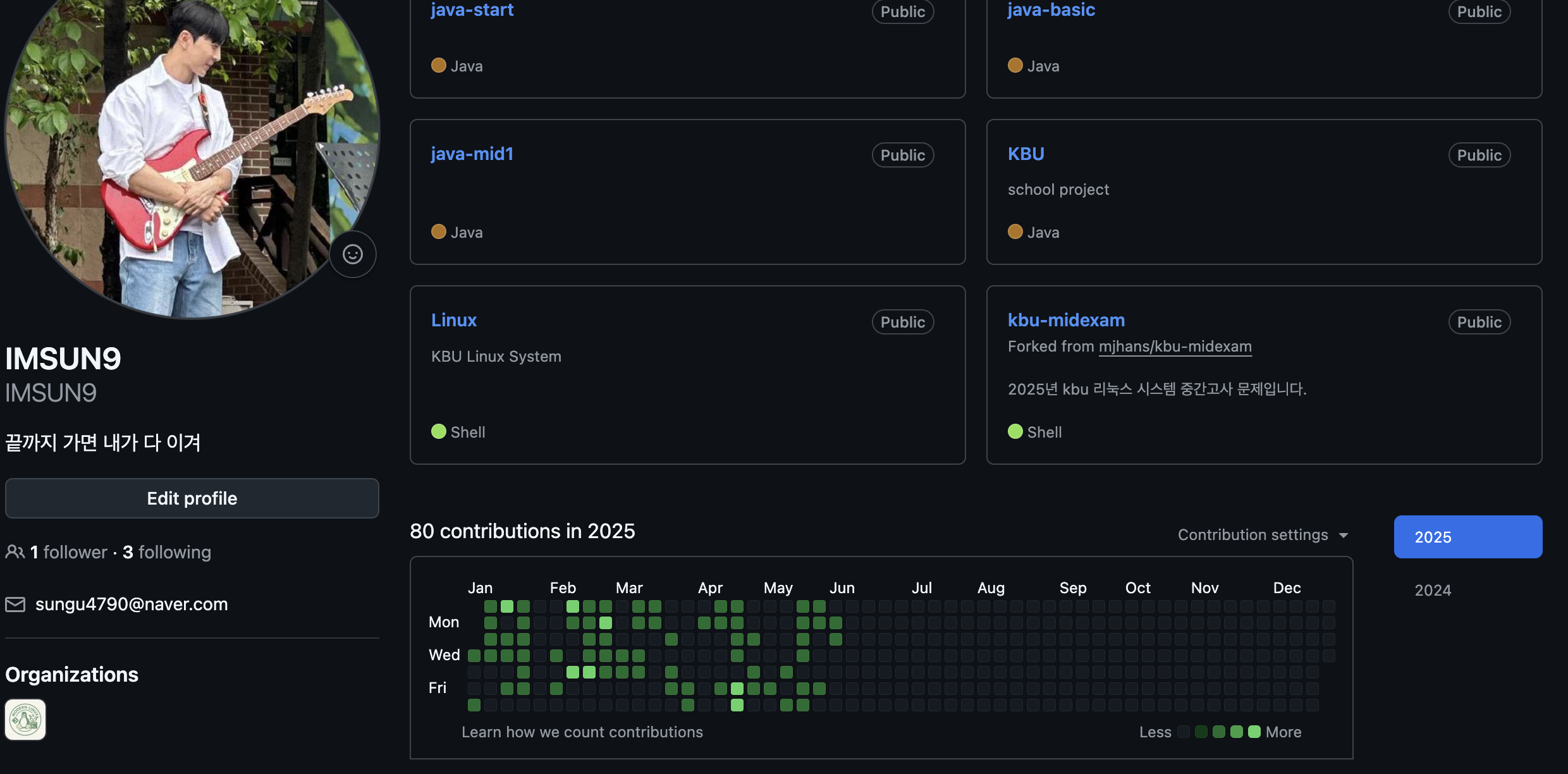Click the email envelope icon
This screenshot has width=1568, height=774.
point(15,605)
